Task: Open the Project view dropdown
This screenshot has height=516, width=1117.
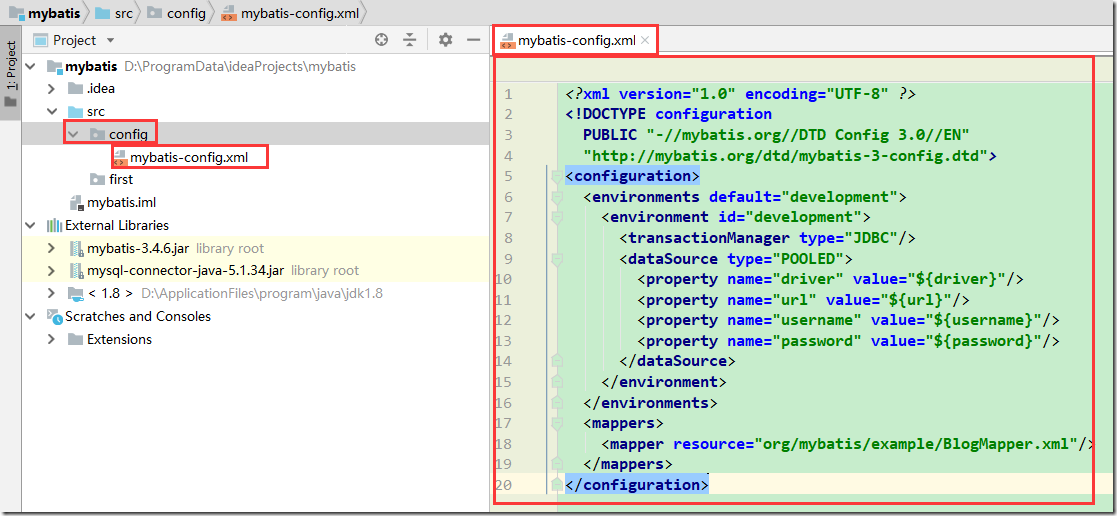Action: [x=110, y=41]
